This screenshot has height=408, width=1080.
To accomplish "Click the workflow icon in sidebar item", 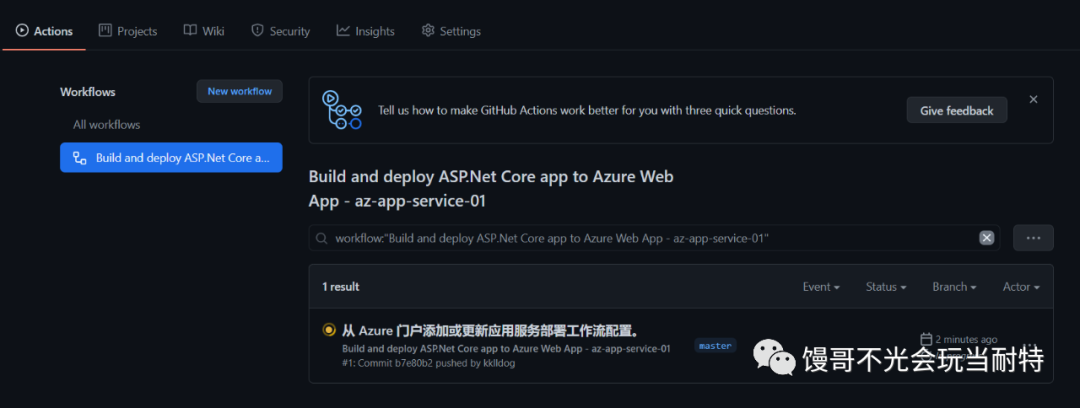I will point(80,158).
